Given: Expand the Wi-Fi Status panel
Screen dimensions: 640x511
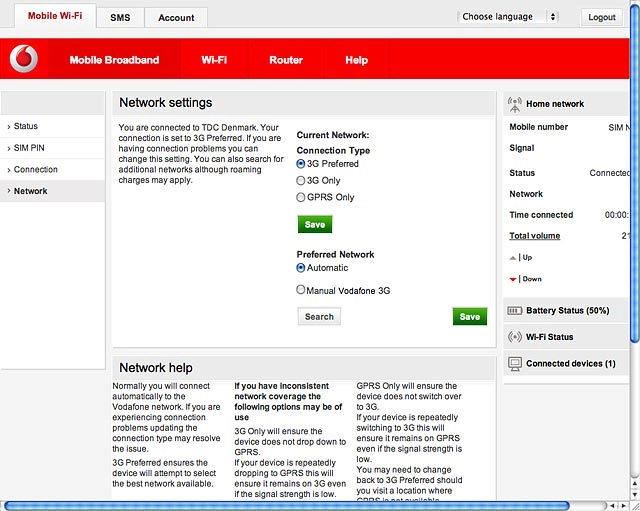Looking at the screenshot, I should [567, 337].
